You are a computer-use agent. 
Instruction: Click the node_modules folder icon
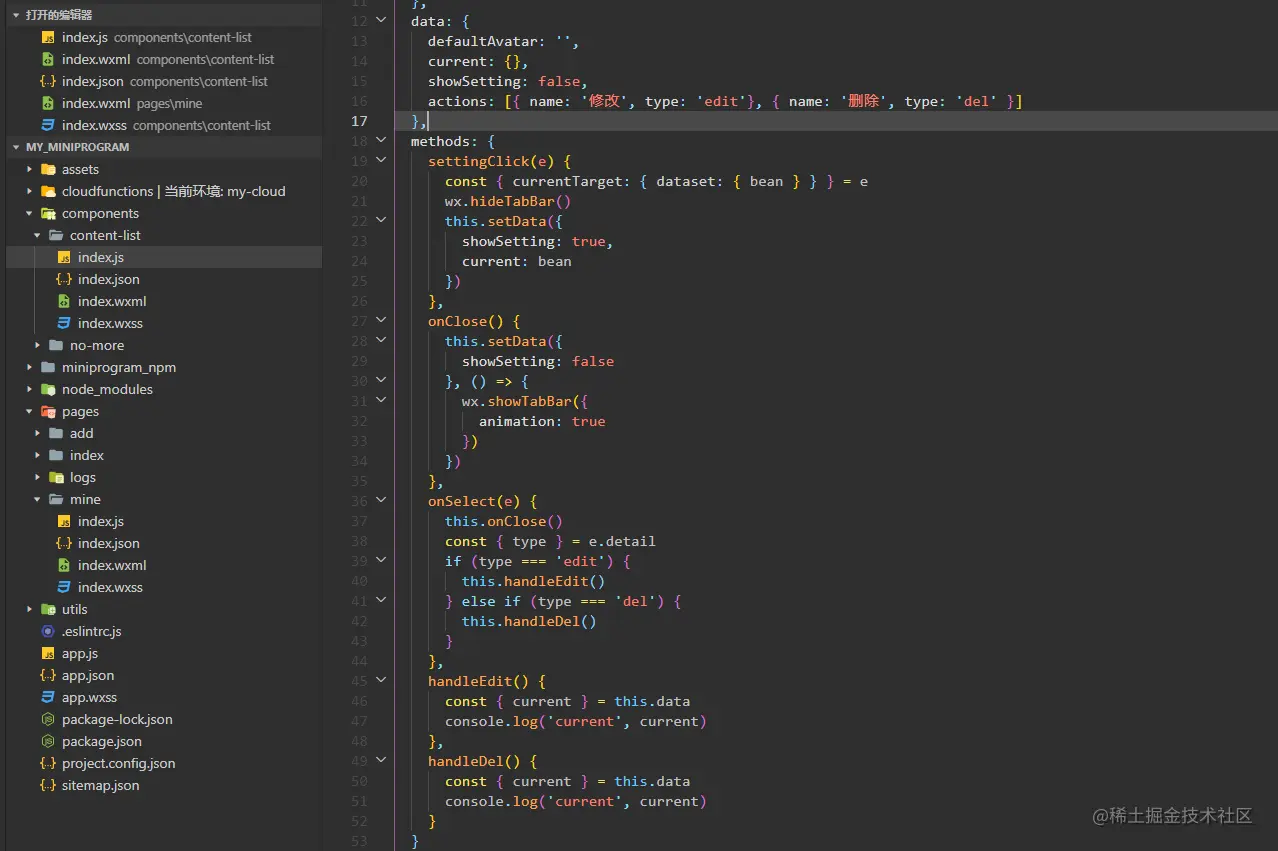pyautogui.click(x=48, y=389)
